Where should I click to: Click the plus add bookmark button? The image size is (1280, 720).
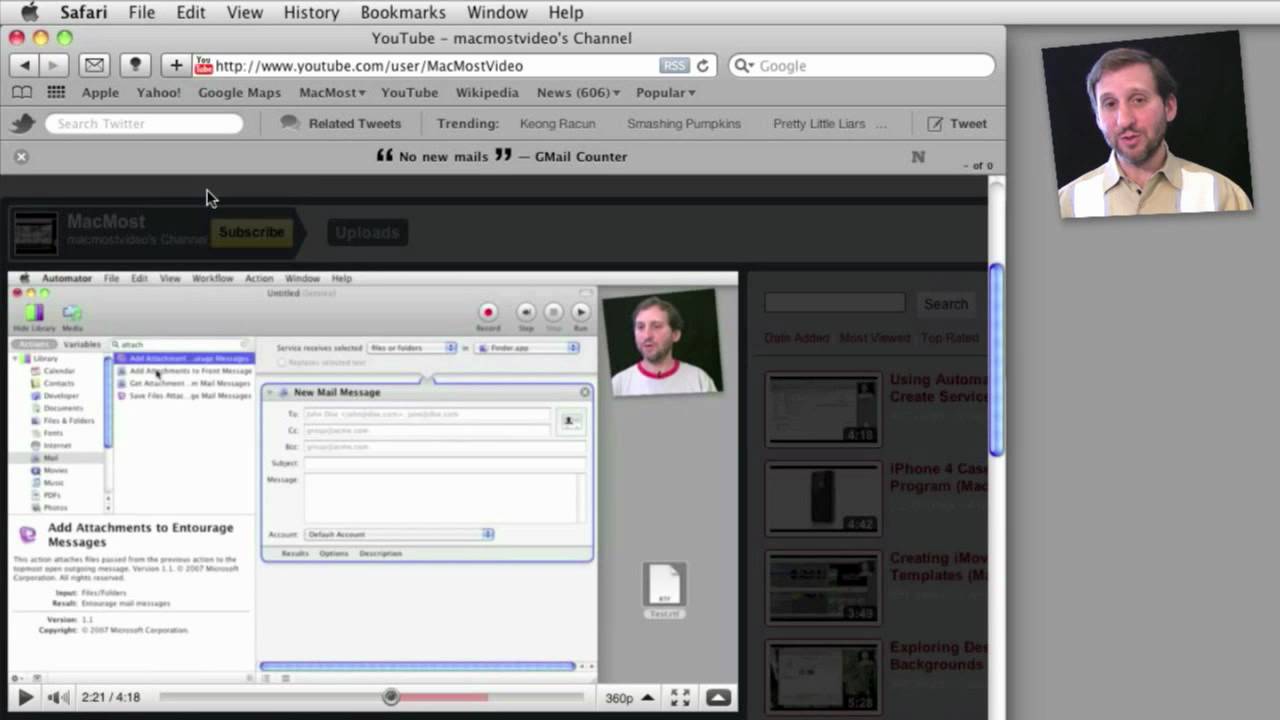pyautogui.click(x=176, y=65)
